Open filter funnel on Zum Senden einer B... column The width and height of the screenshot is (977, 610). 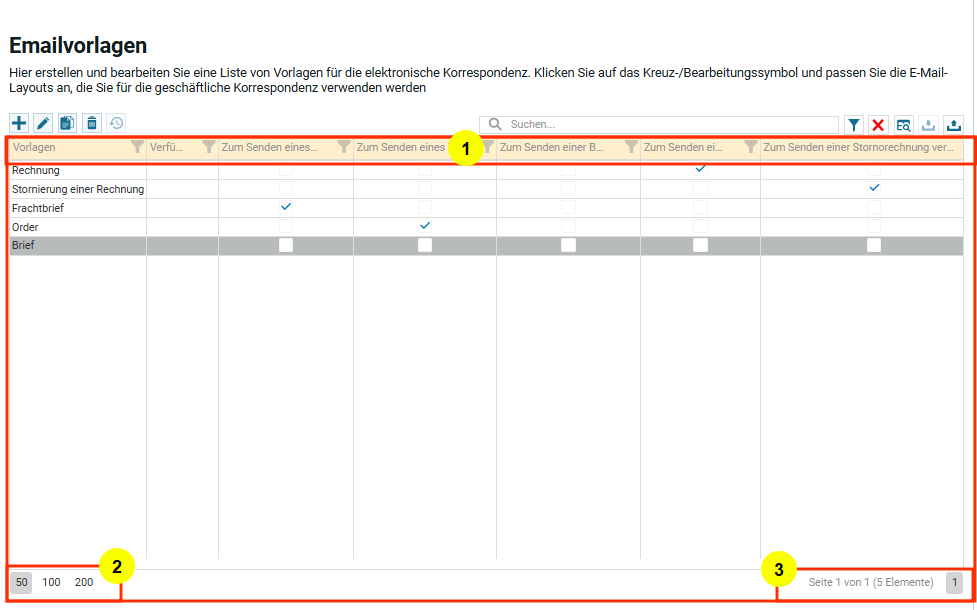(631, 147)
